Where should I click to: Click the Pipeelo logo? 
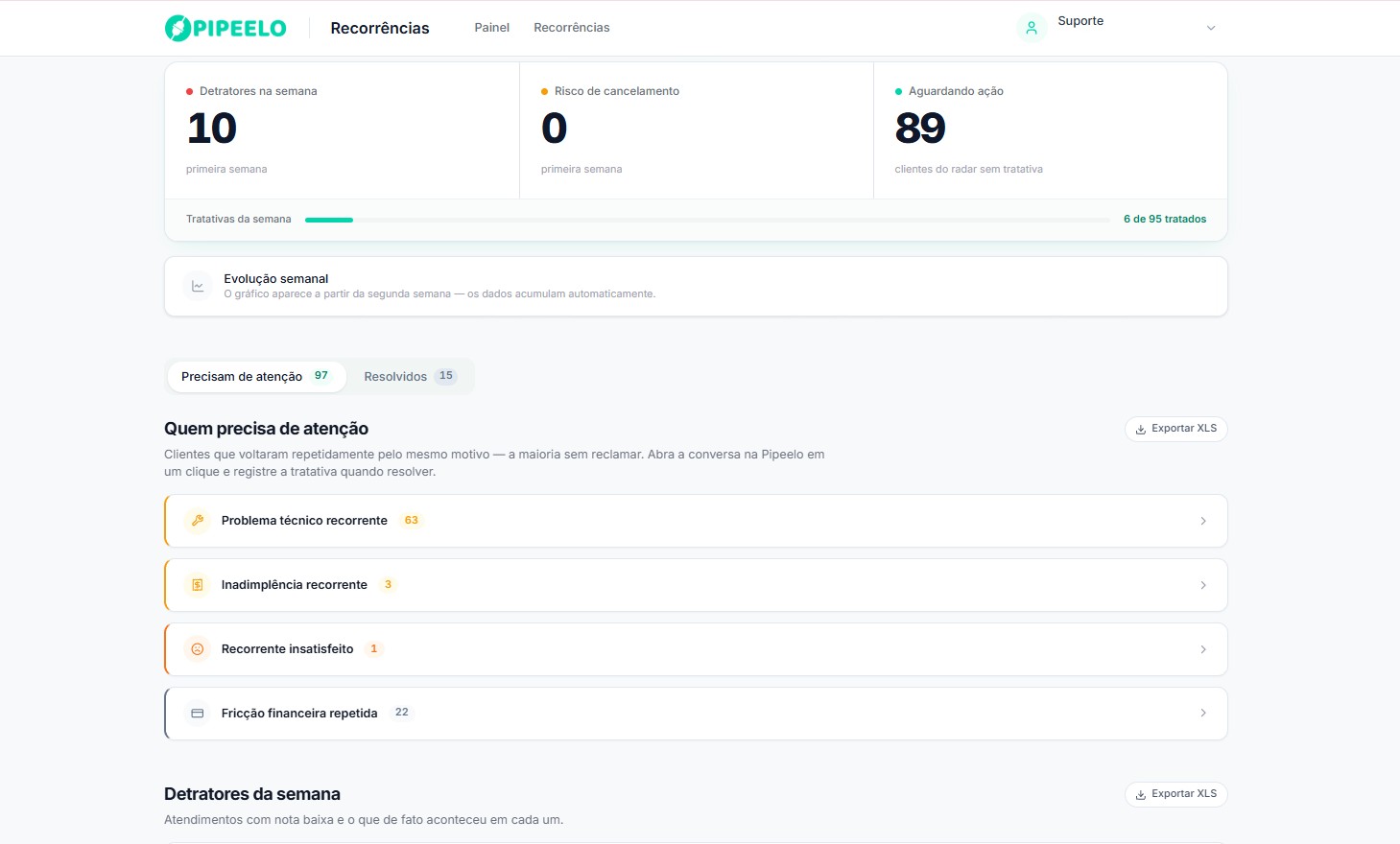tap(225, 28)
